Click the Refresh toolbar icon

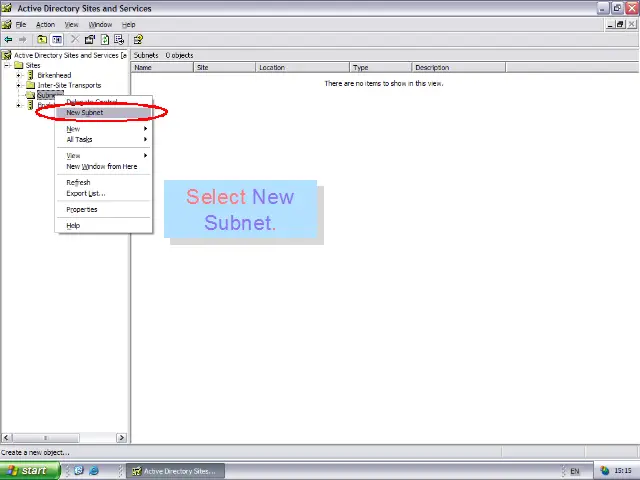tap(104, 40)
